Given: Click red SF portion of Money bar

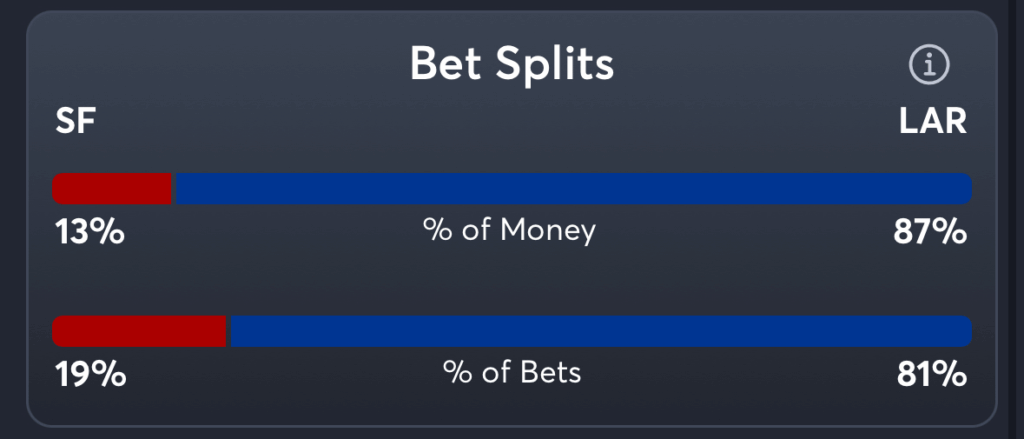Looking at the screenshot, I should pos(112,189).
